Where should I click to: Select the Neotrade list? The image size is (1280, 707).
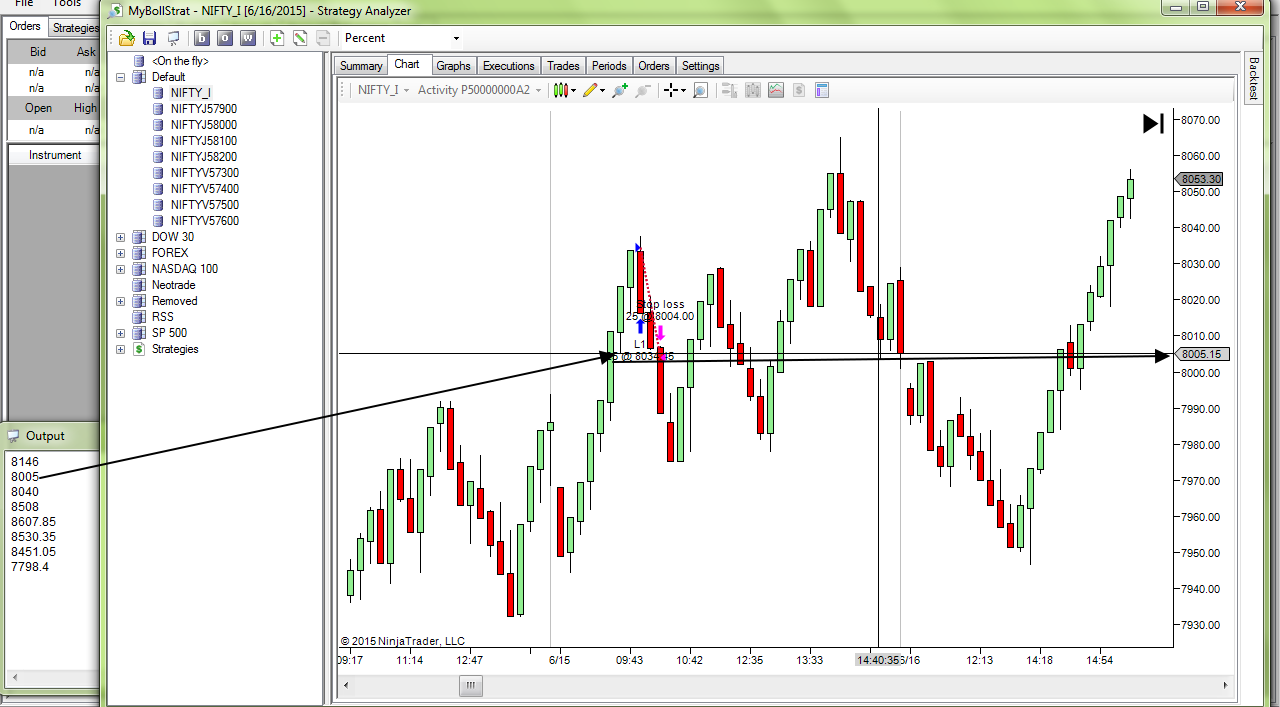coord(174,285)
